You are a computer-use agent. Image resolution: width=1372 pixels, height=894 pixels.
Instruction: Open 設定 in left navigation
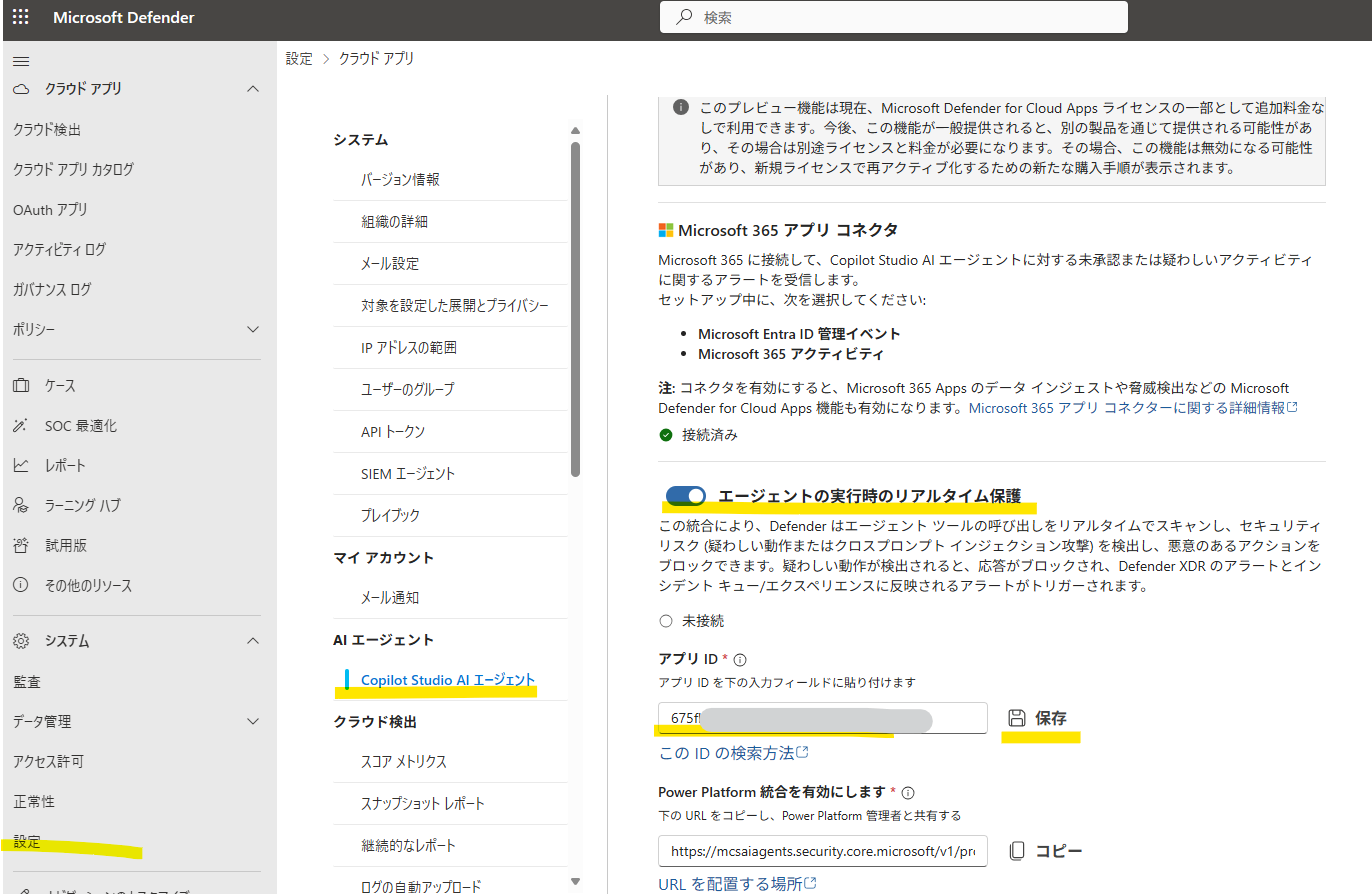(27, 842)
